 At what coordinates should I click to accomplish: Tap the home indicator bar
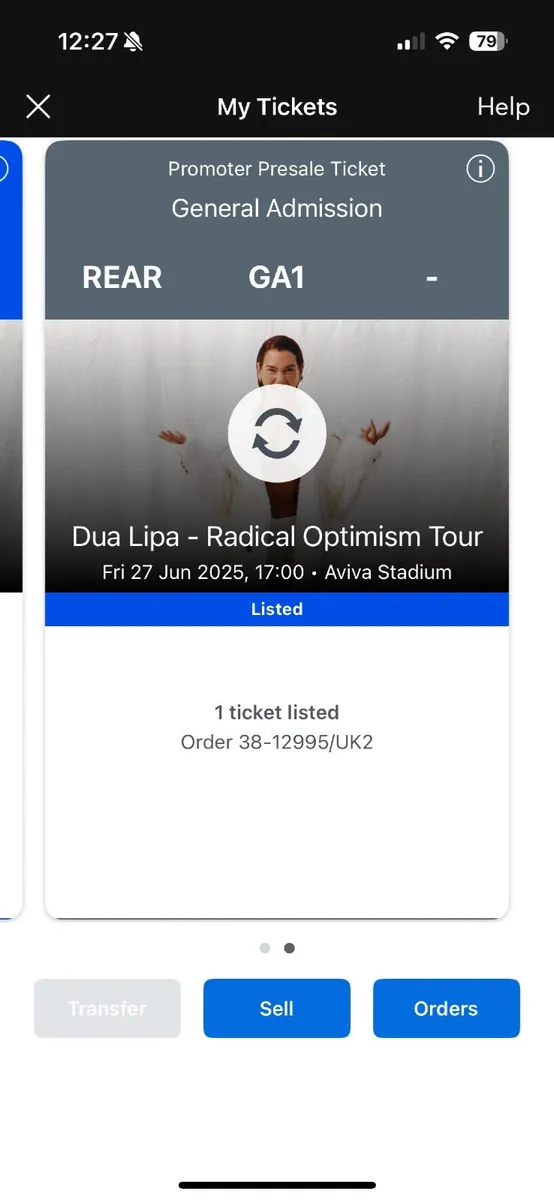[277, 1185]
